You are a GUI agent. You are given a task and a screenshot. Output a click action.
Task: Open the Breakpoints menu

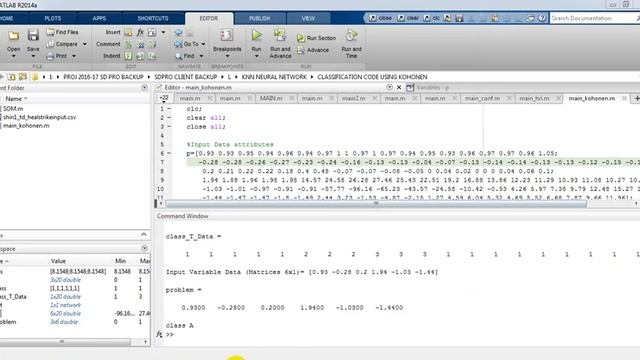227,44
